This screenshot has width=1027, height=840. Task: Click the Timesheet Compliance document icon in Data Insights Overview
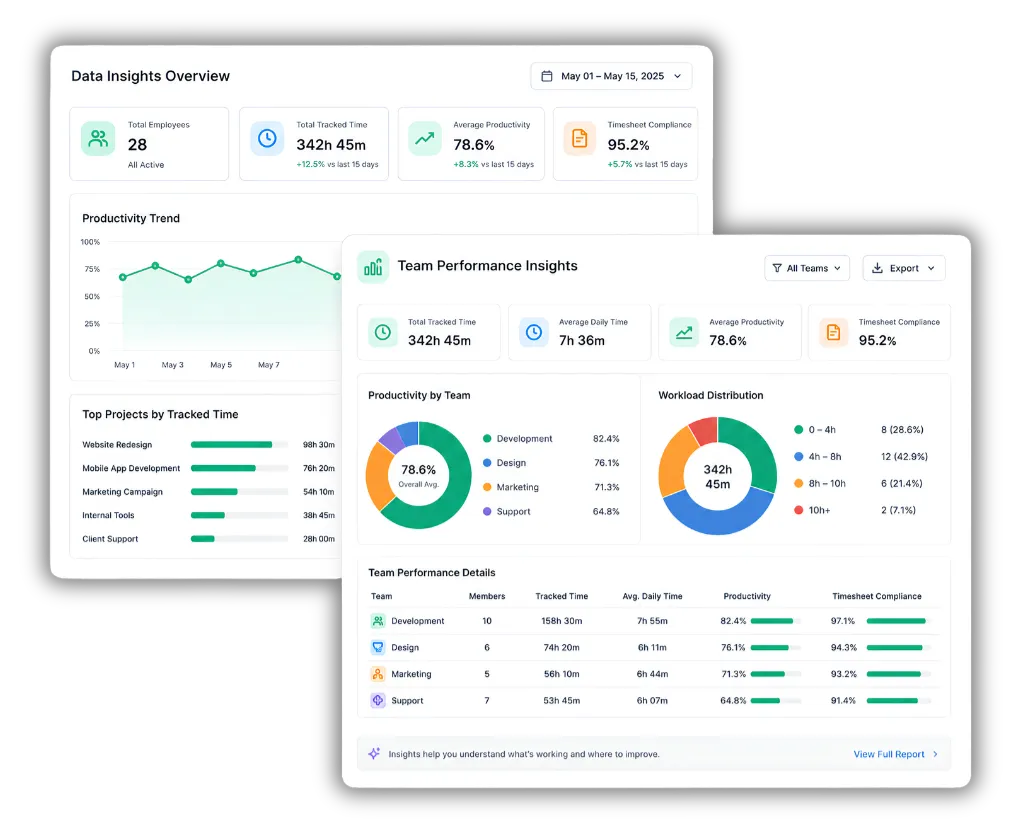580,138
